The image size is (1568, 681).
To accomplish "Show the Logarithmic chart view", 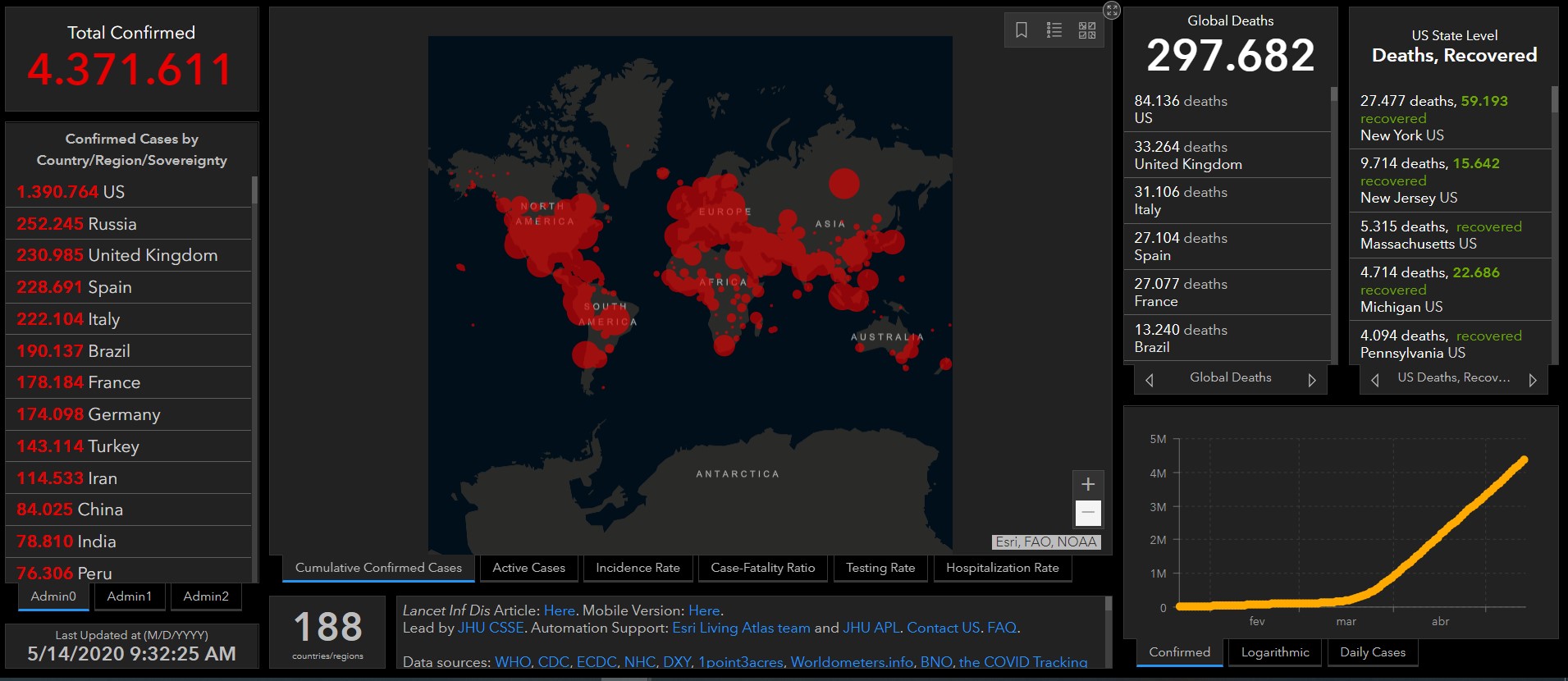I will point(1274,652).
